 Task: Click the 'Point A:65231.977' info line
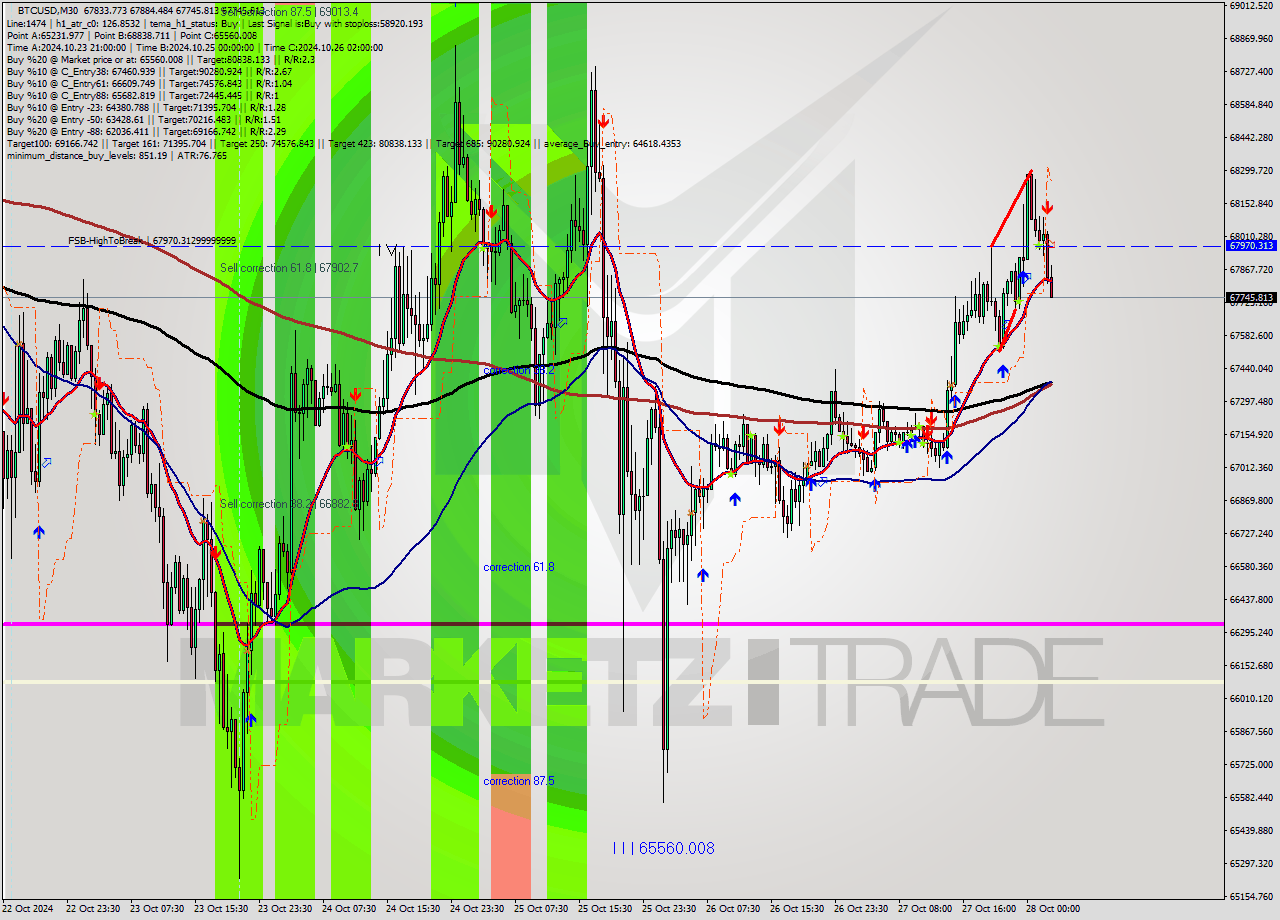pyautogui.click(x=131, y=35)
